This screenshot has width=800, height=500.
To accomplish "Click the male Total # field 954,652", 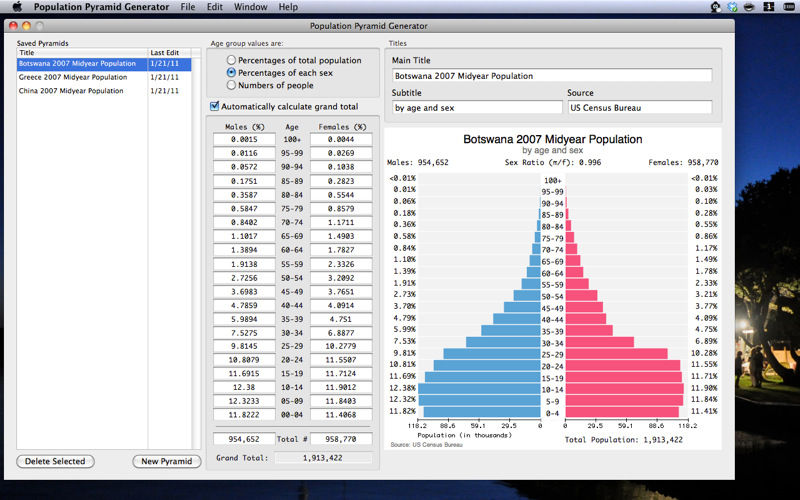I will coord(244,439).
